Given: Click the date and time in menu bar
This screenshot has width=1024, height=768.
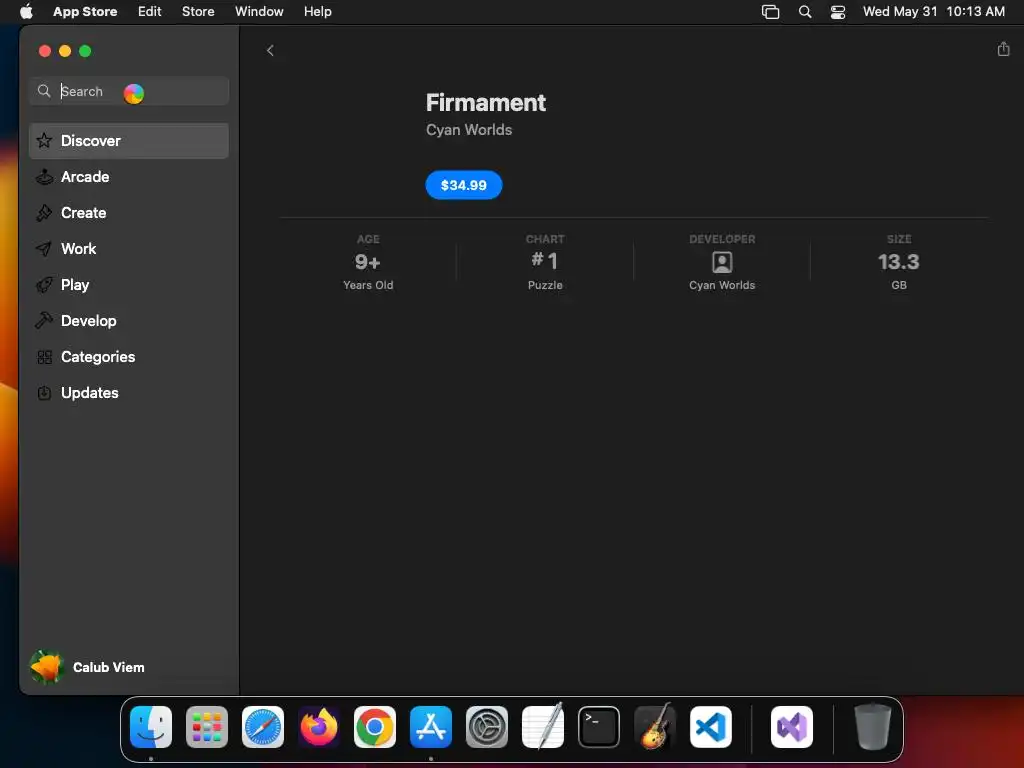Looking at the screenshot, I should [x=933, y=11].
